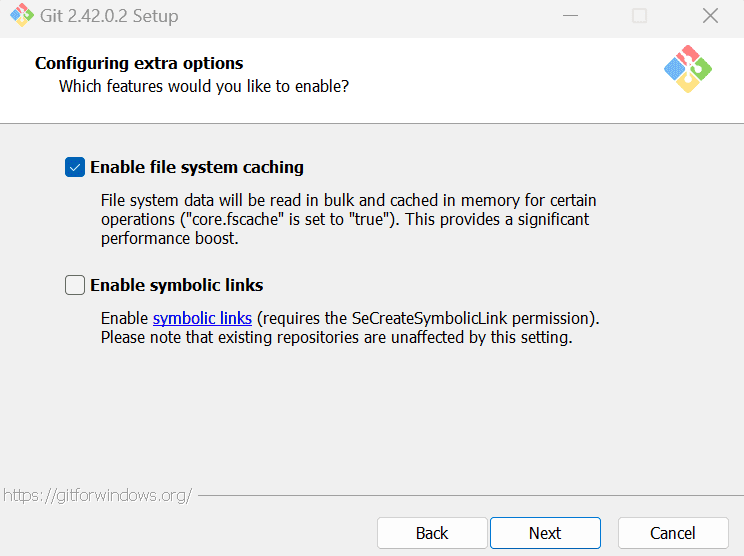Click the Git logo in the header
This screenshot has width=744, height=556.
[688, 69]
